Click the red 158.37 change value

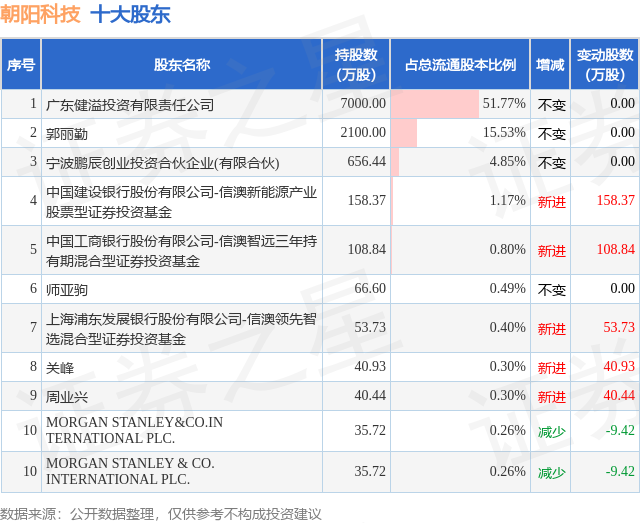click(x=616, y=200)
